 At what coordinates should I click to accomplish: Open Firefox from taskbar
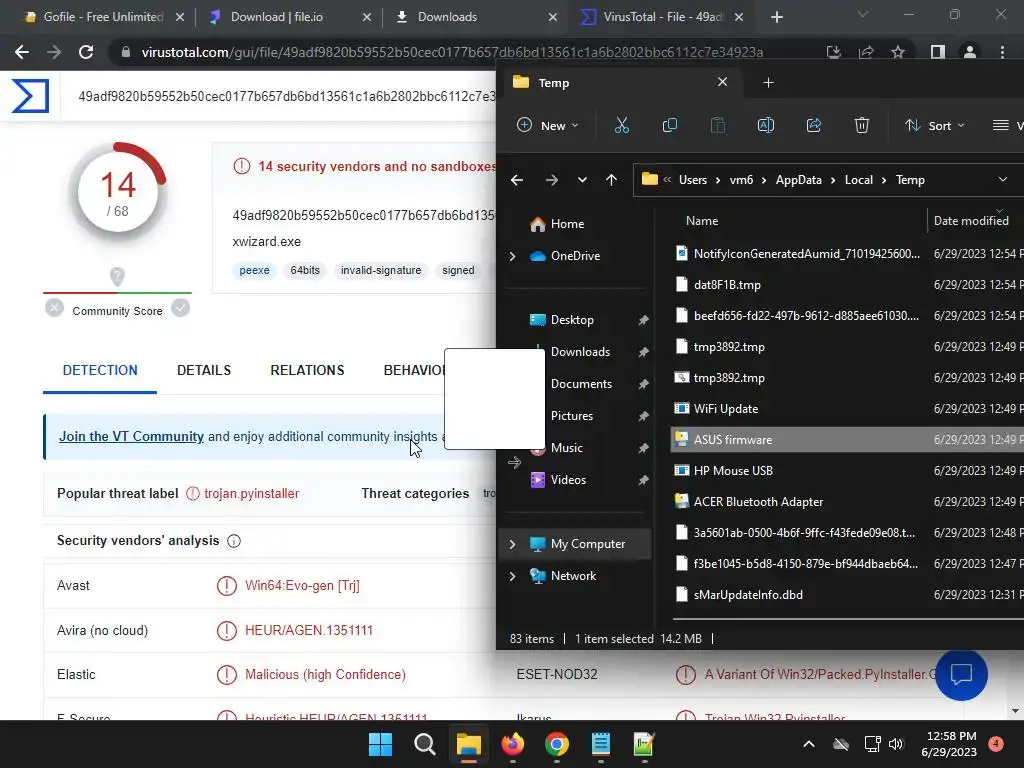click(x=513, y=744)
